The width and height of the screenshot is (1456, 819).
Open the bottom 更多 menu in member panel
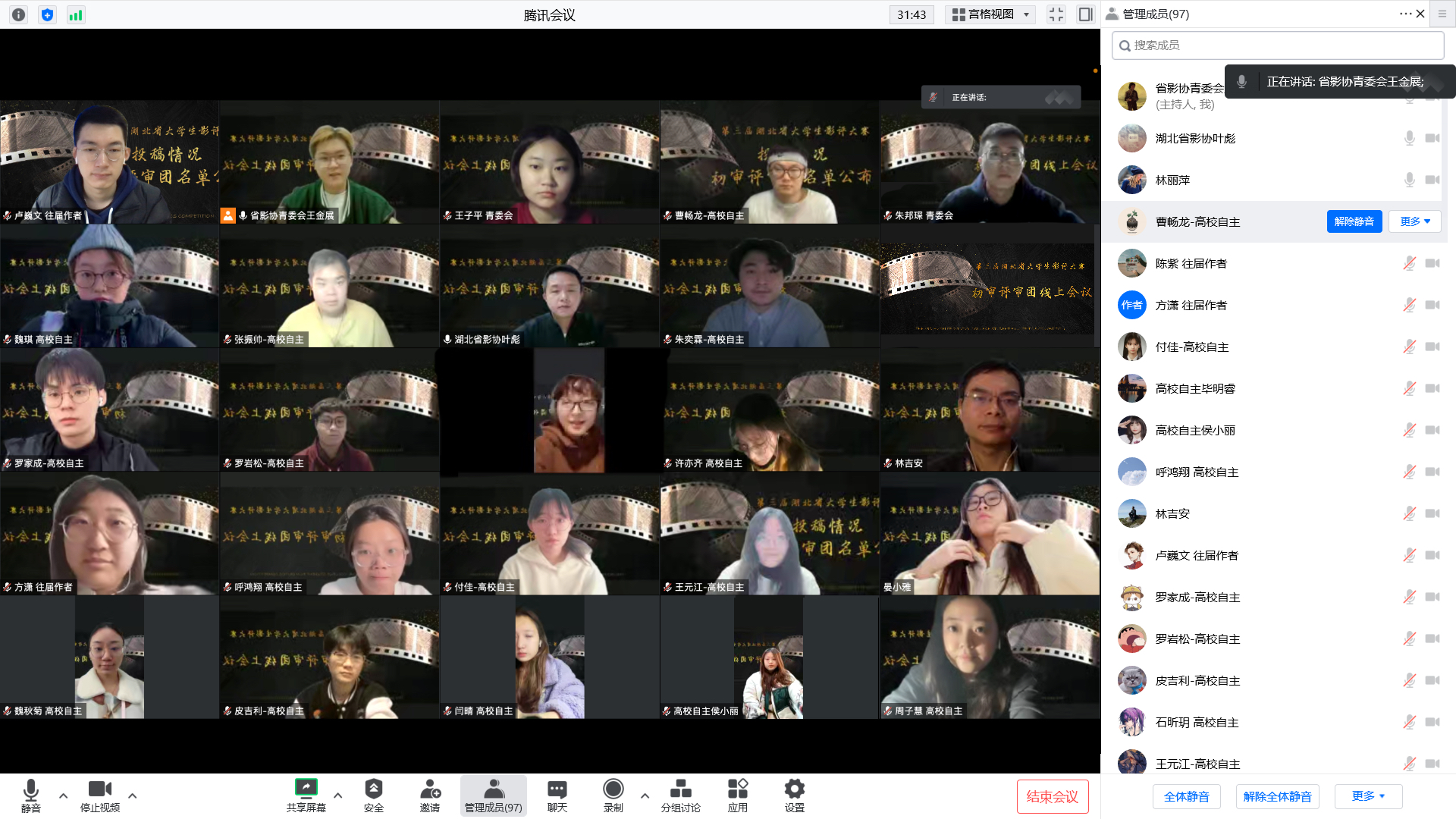coord(1367,796)
